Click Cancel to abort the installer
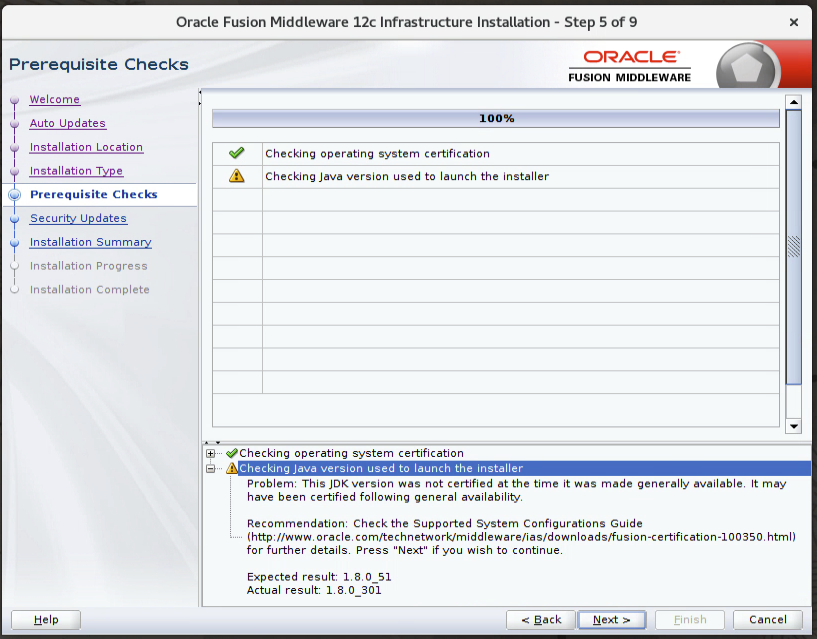 click(768, 620)
